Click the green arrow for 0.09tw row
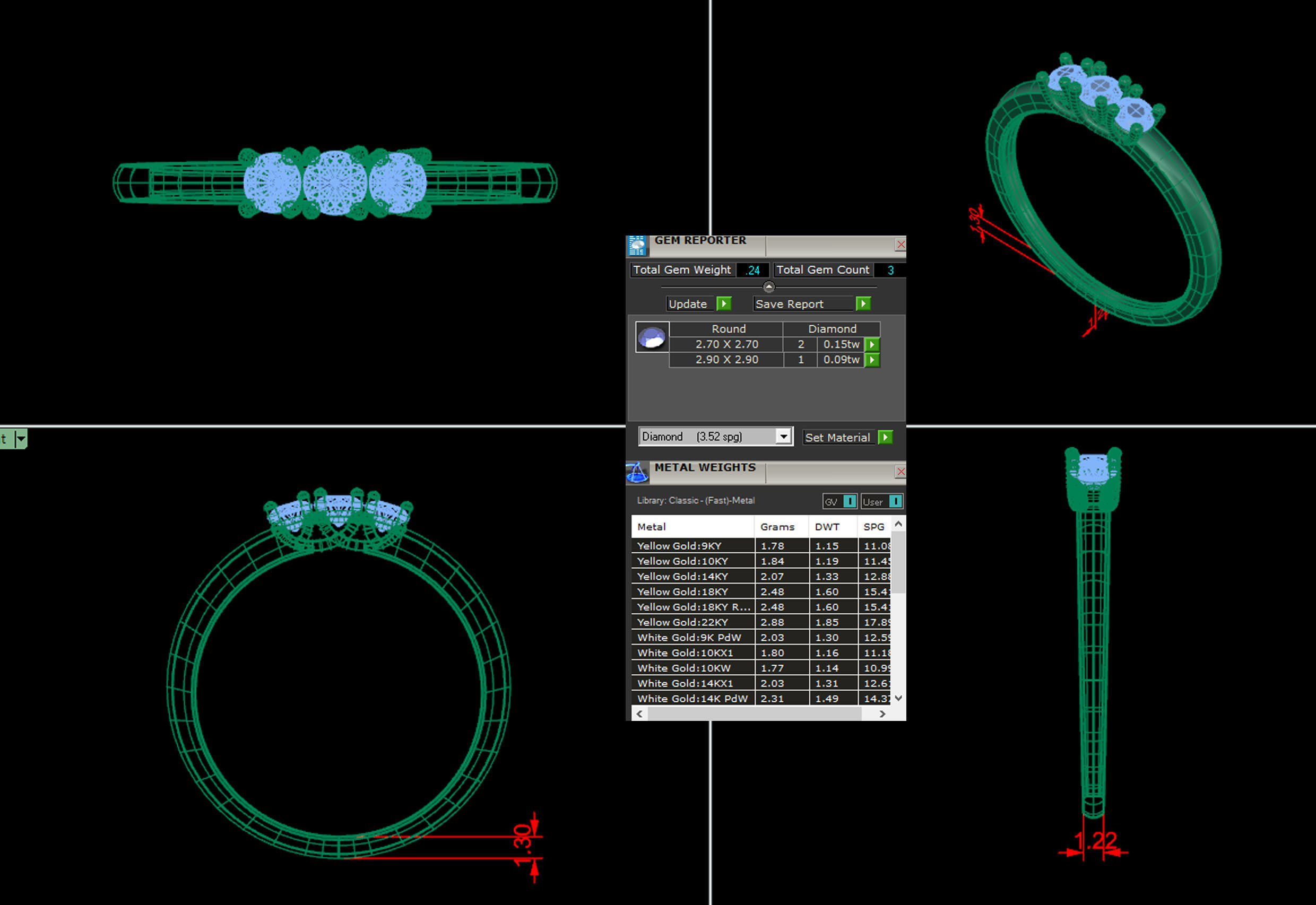 (x=872, y=360)
